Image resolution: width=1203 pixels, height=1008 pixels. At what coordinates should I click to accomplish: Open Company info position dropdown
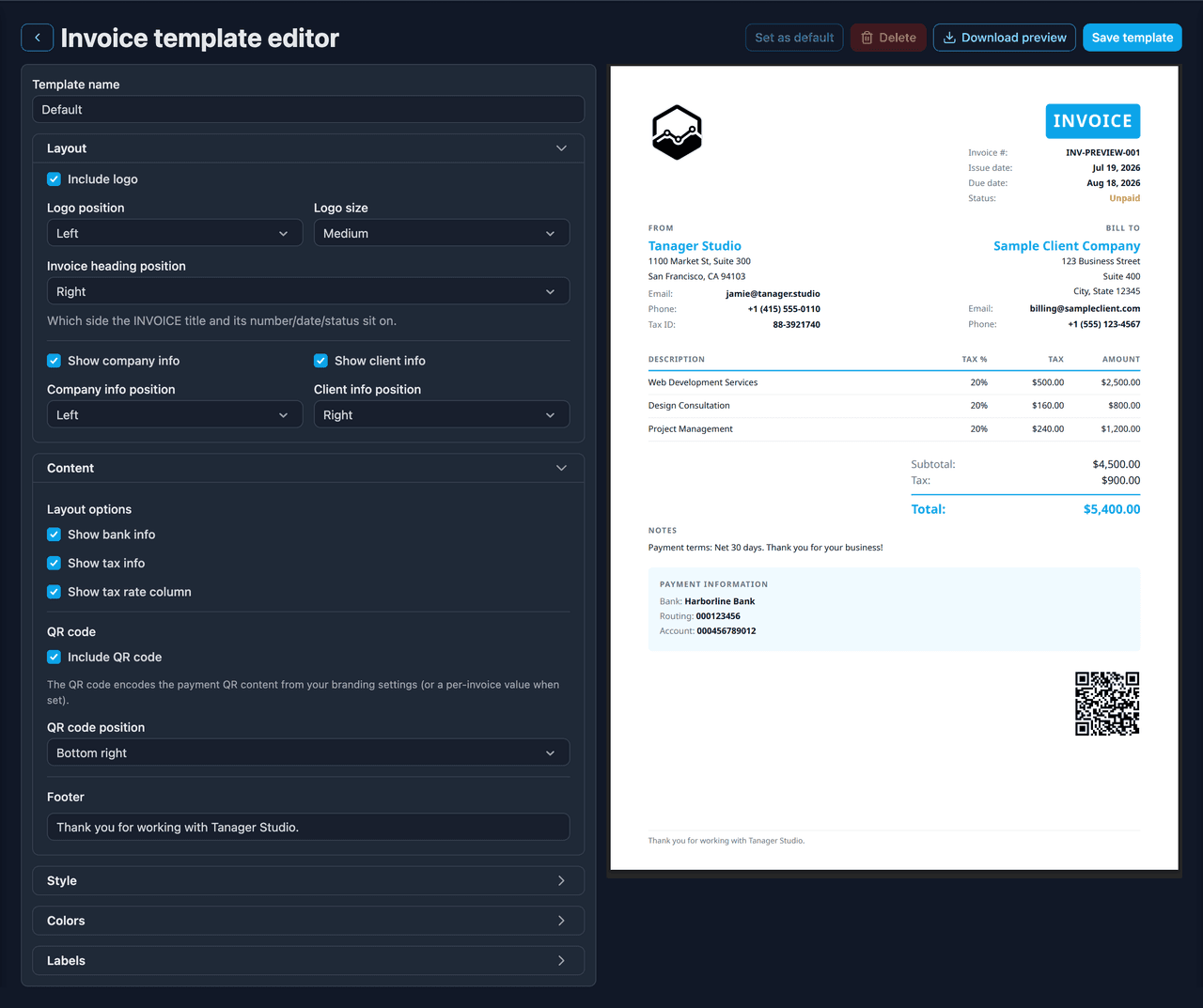(x=175, y=414)
